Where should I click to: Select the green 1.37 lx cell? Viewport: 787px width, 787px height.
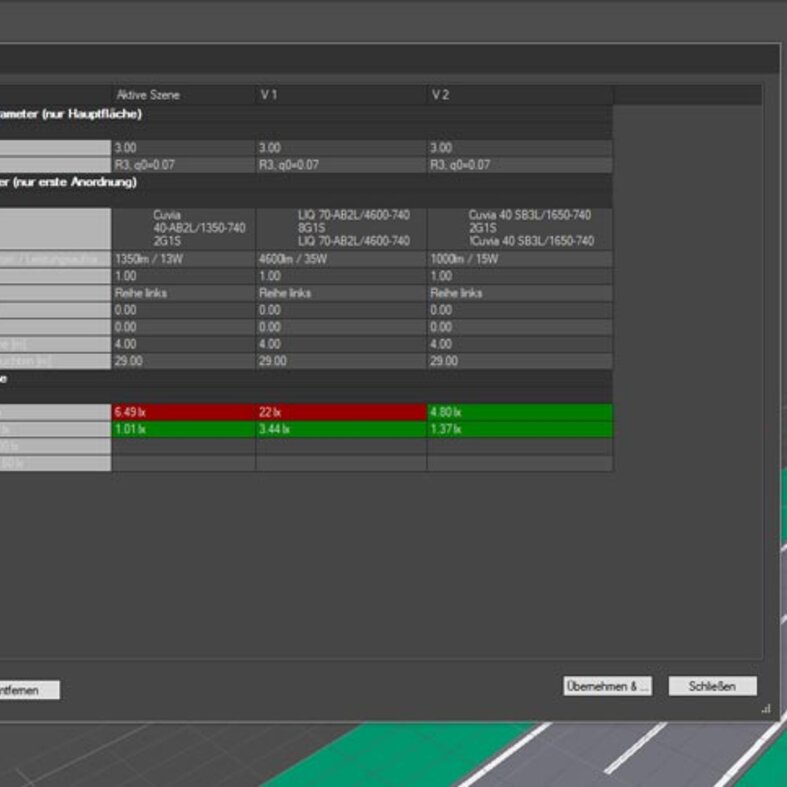click(x=519, y=429)
